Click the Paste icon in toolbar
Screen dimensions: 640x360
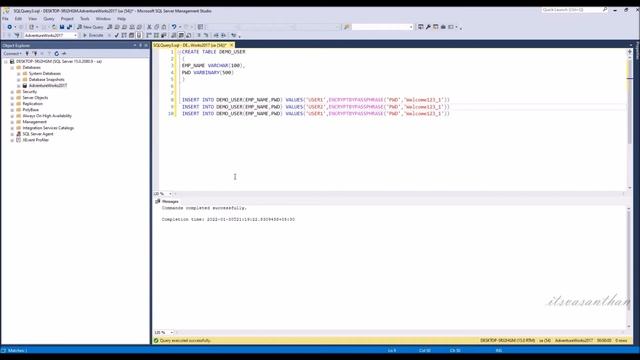pyautogui.click(x=164, y=27)
